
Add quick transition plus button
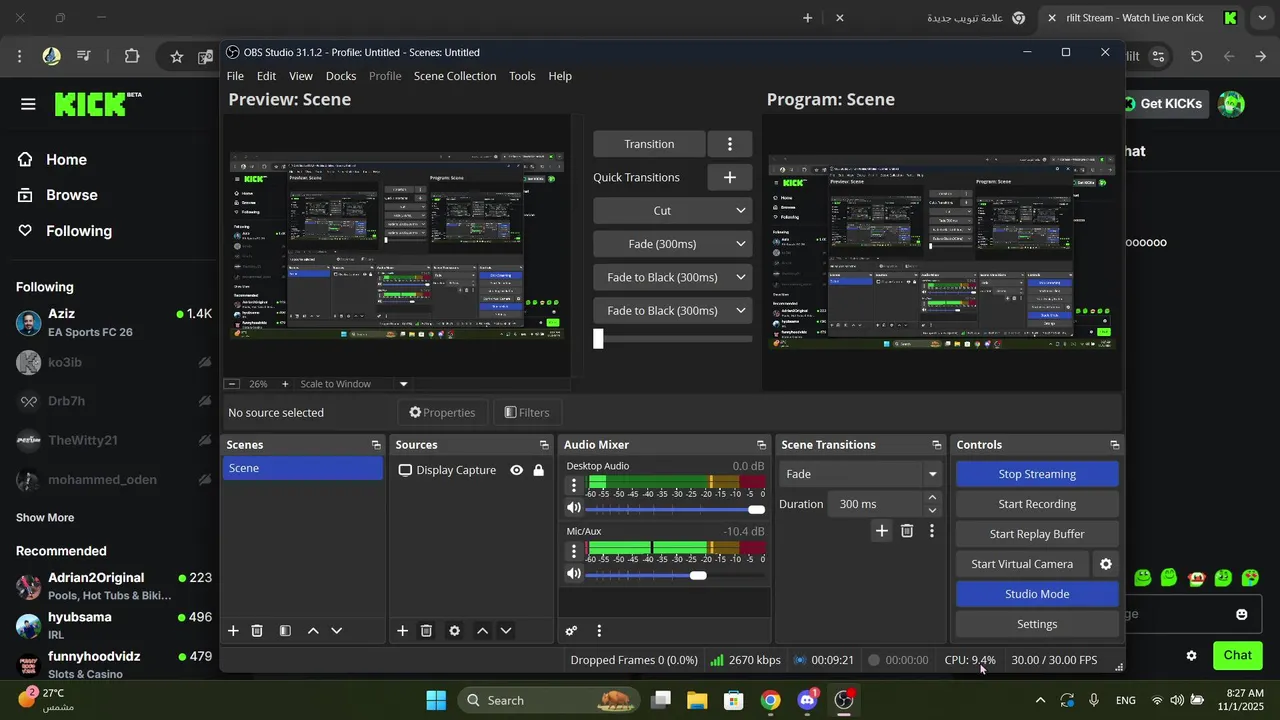(730, 177)
